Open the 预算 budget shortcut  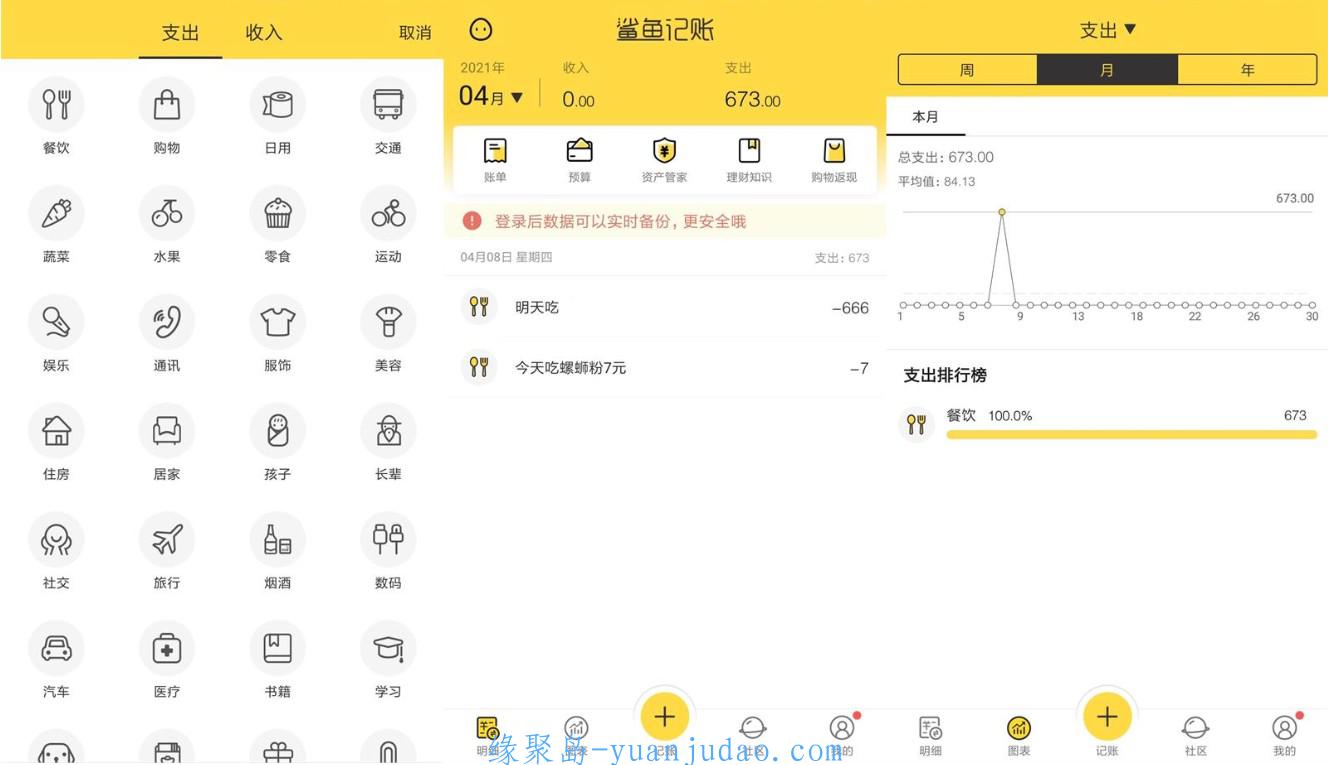click(x=579, y=160)
